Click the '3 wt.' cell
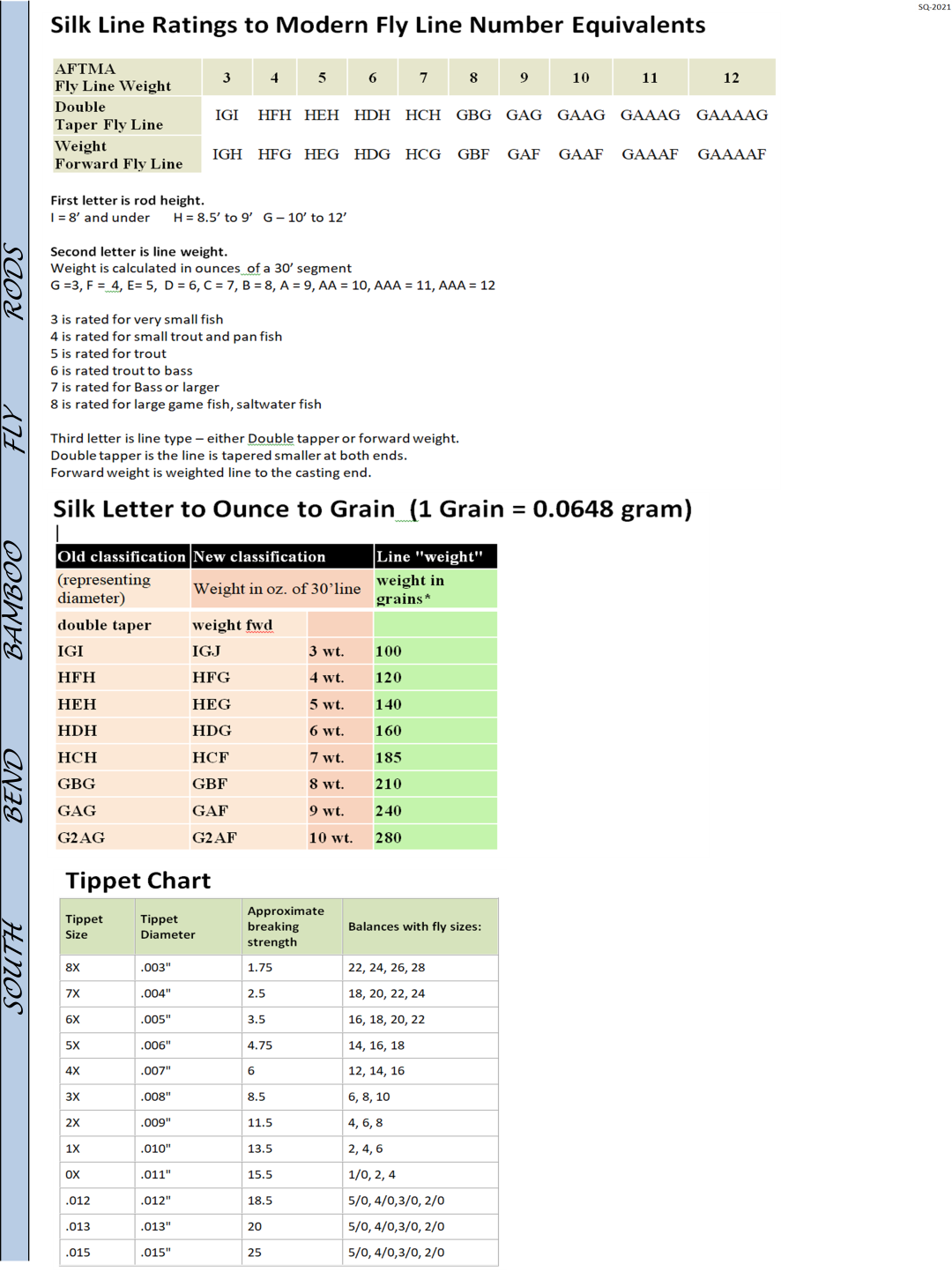 [x=340, y=651]
